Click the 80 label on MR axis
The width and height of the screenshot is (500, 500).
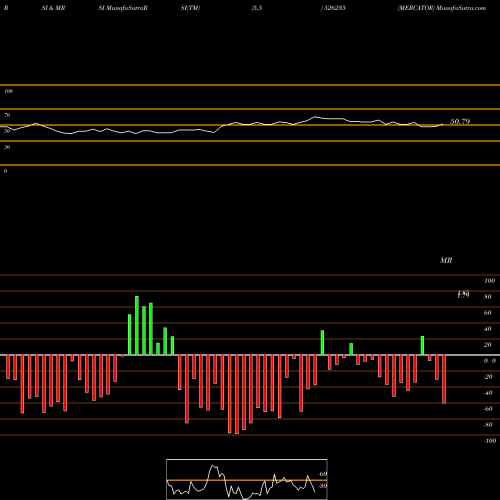[x=488, y=297]
